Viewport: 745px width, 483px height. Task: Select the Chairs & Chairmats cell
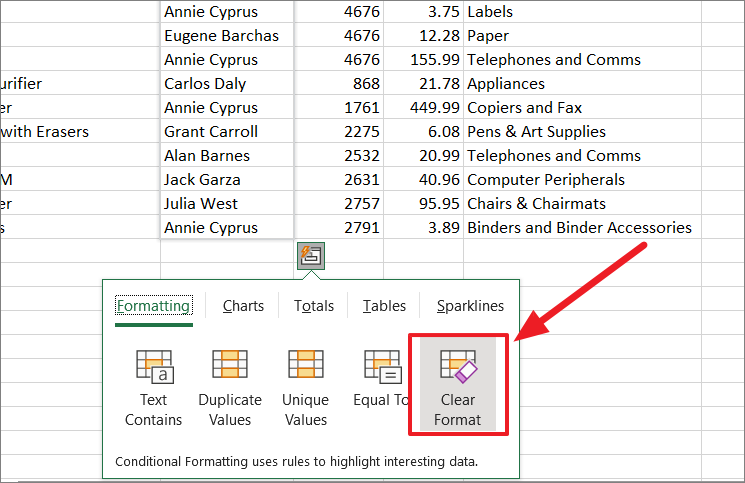pos(582,203)
